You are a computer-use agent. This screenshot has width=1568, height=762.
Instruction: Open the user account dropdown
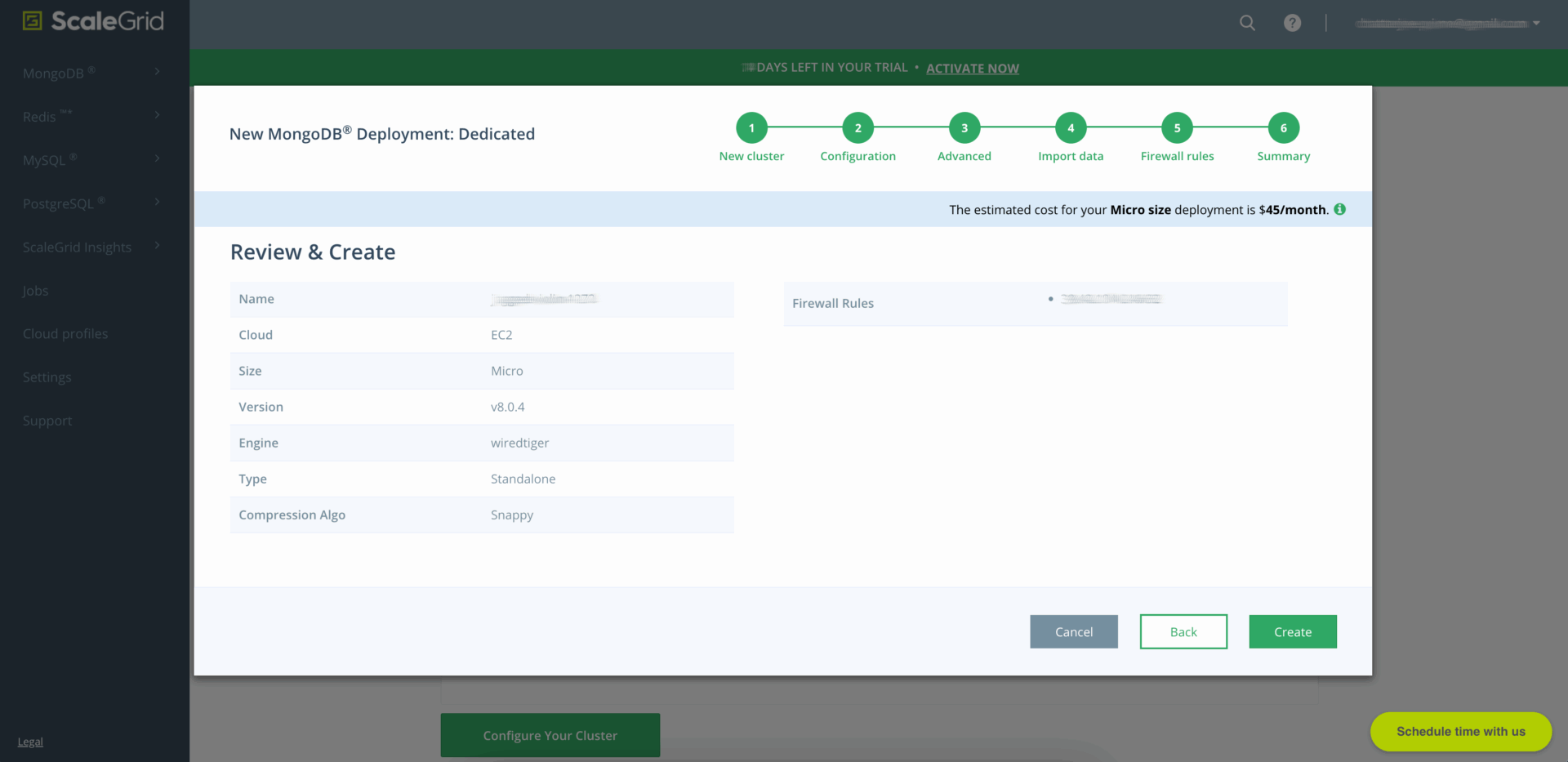1447,23
